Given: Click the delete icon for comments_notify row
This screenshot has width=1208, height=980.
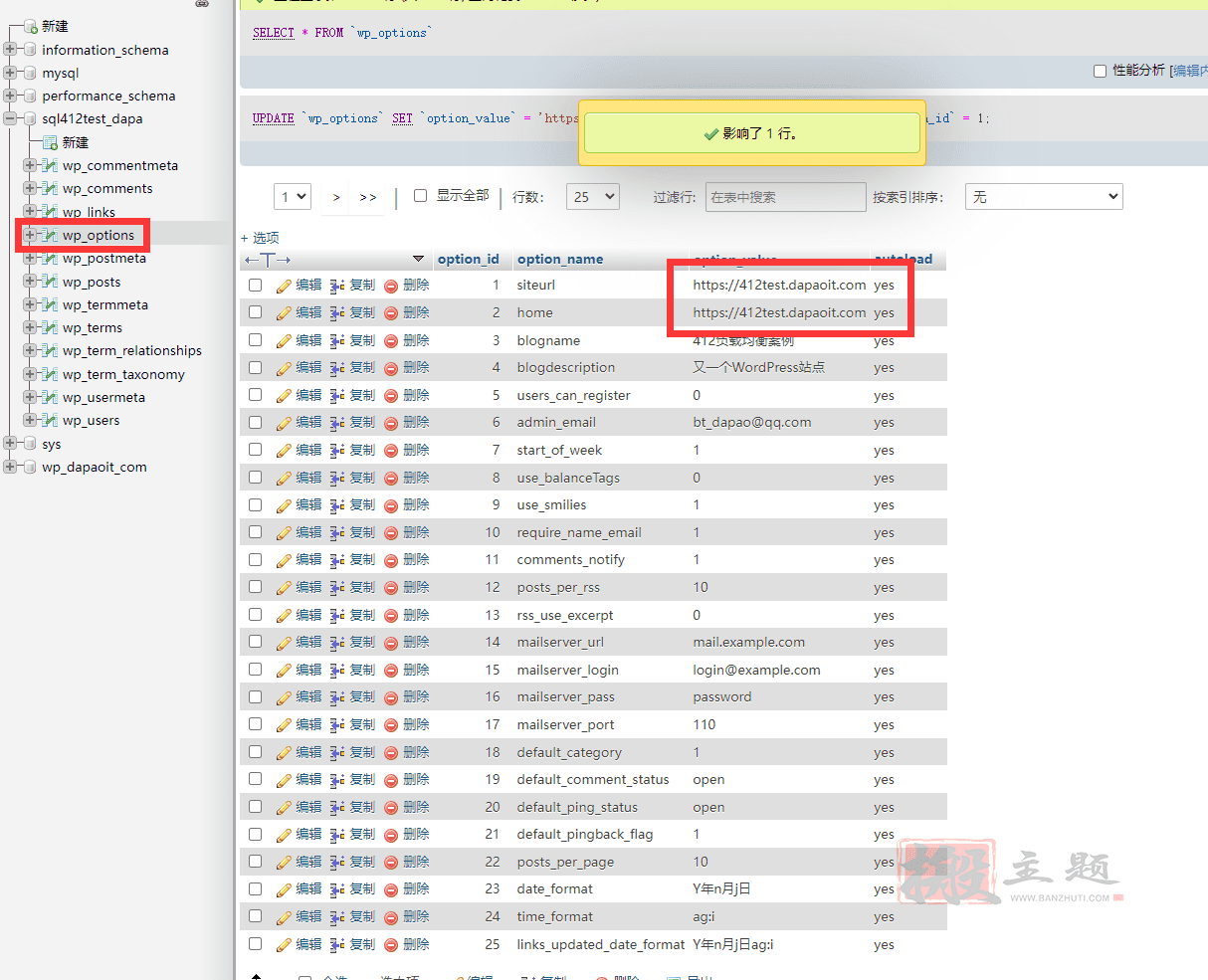Looking at the screenshot, I should coord(391,560).
